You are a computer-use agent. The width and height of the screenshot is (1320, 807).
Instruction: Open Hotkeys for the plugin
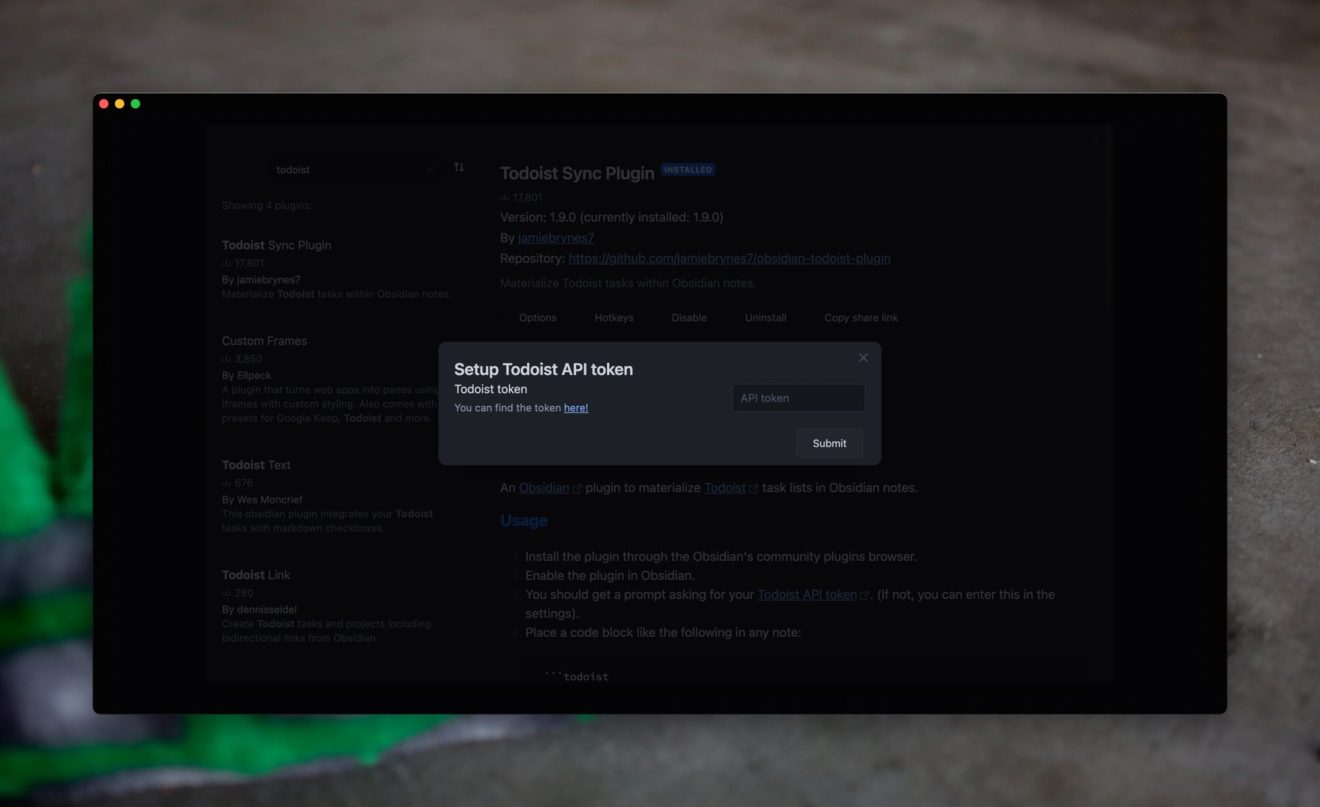(x=614, y=317)
